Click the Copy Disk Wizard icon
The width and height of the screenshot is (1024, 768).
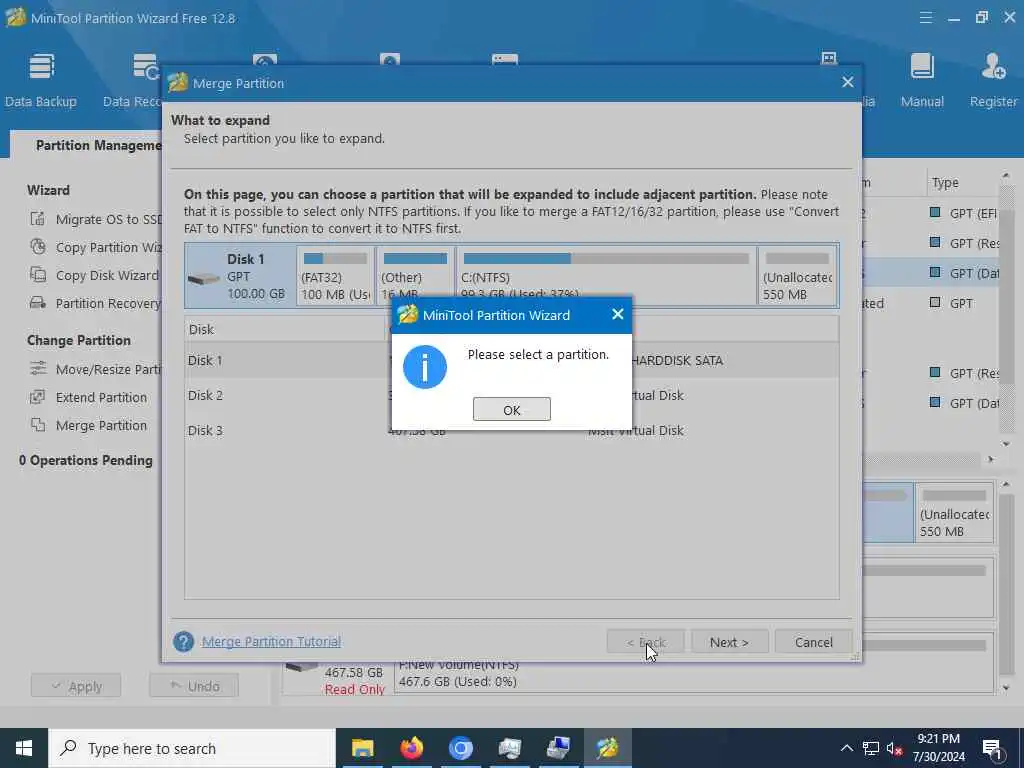pyautogui.click(x=38, y=275)
